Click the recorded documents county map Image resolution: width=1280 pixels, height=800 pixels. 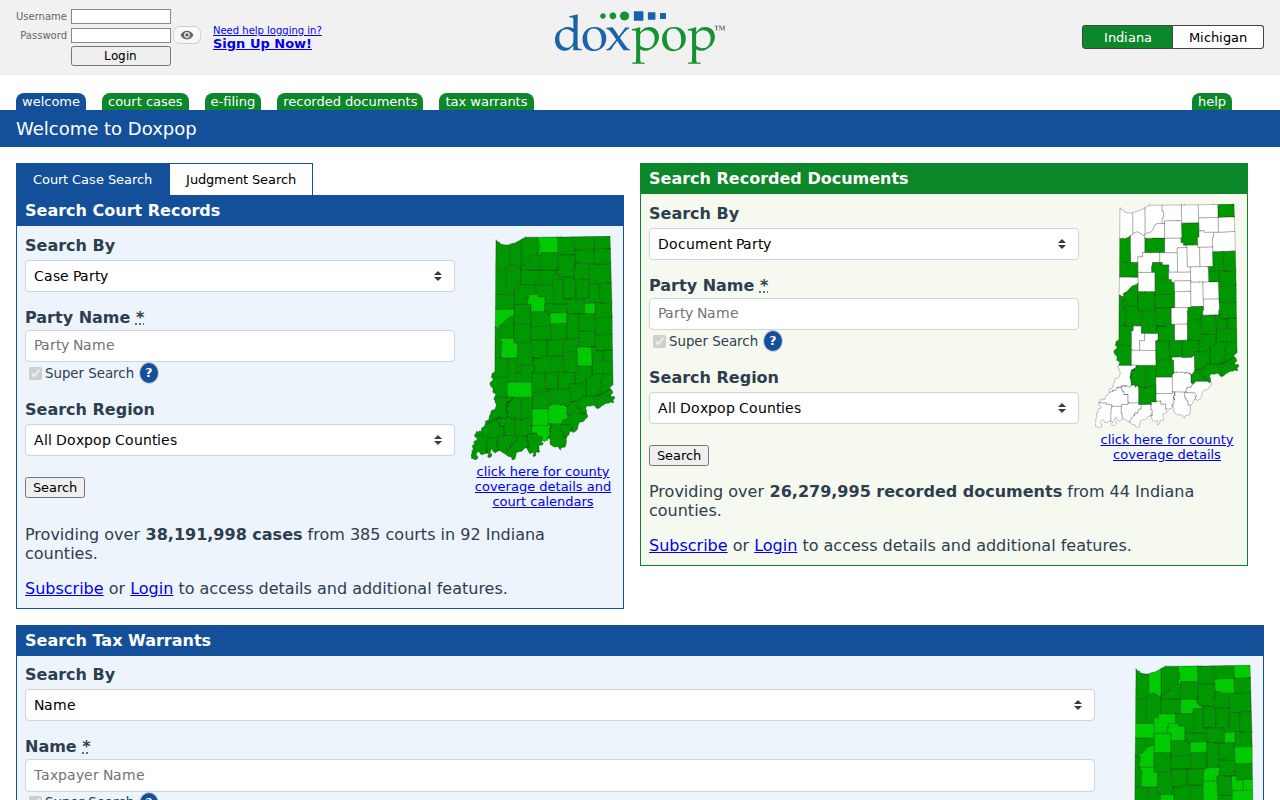tap(1167, 316)
